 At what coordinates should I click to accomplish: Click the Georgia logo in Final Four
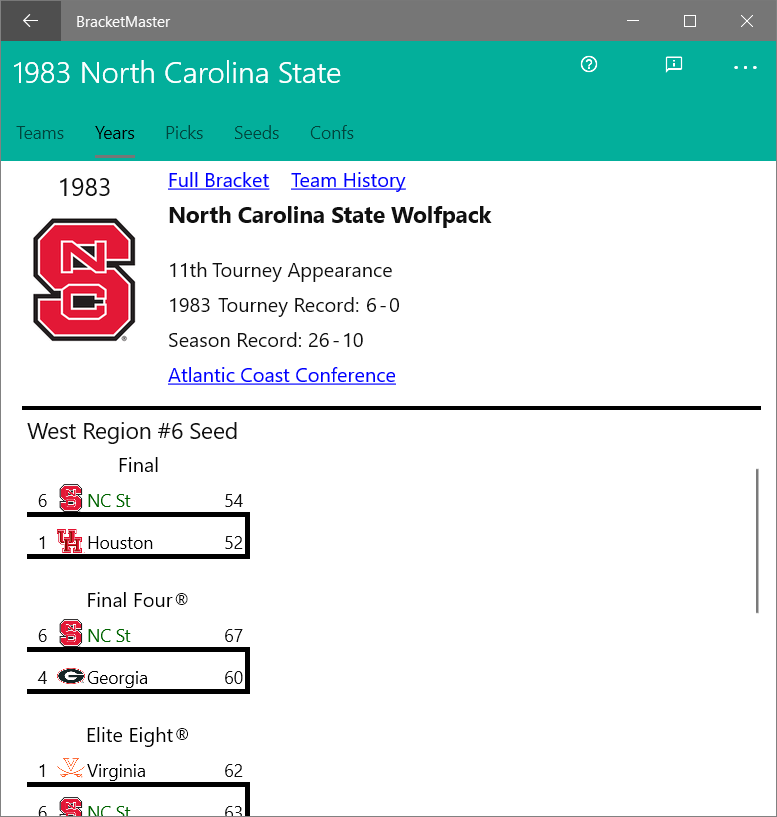click(x=70, y=677)
